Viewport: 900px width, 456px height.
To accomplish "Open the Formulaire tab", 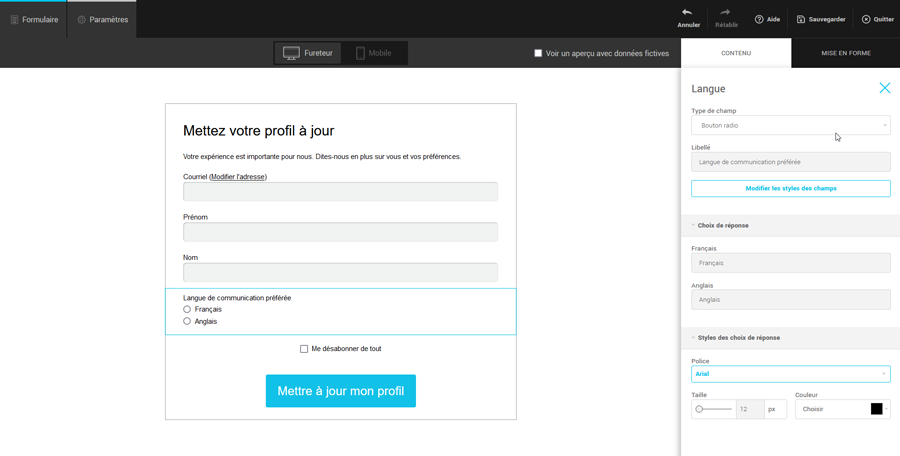I will 34,20.
